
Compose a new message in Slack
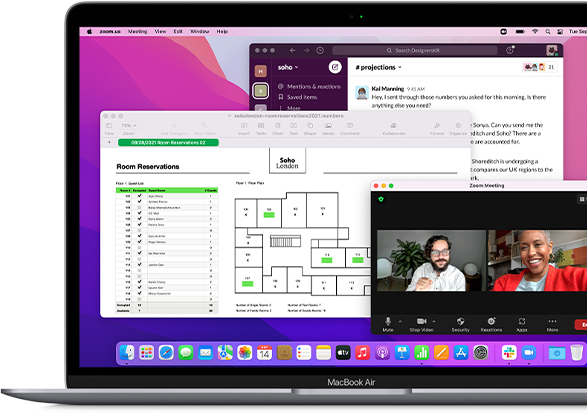pyautogui.click(x=335, y=67)
